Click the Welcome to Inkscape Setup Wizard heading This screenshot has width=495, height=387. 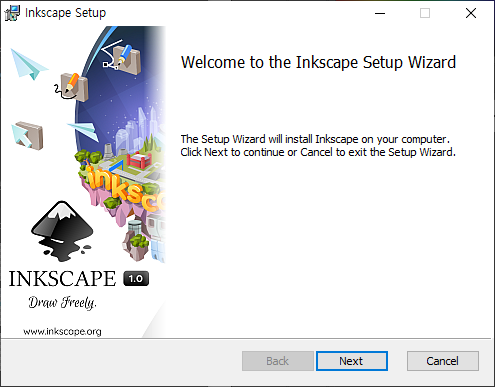(x=318, y=62)
